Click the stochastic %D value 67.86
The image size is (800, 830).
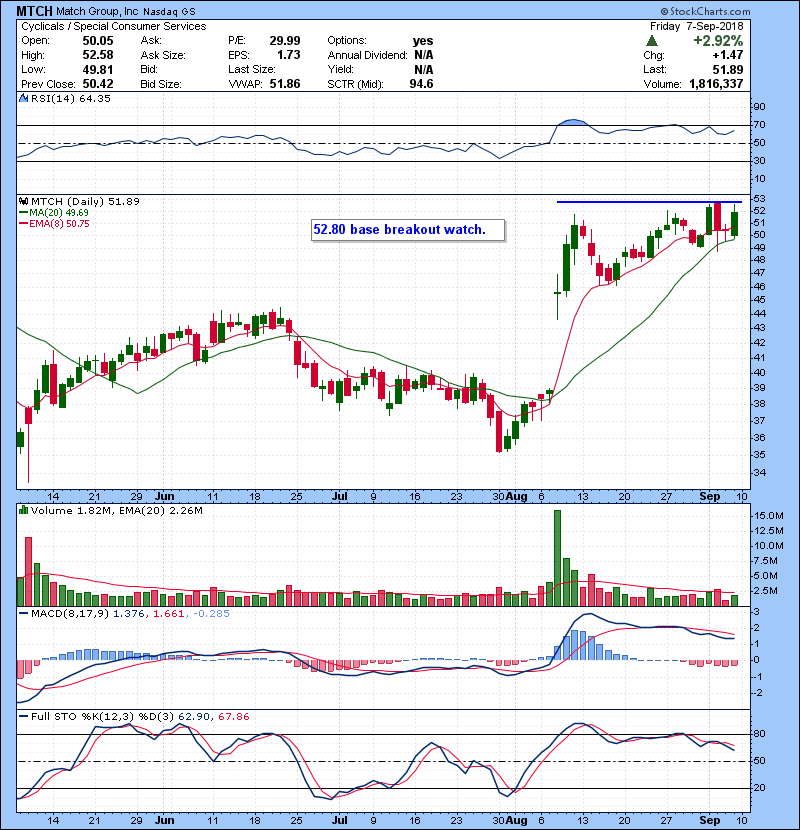point(233,717)
